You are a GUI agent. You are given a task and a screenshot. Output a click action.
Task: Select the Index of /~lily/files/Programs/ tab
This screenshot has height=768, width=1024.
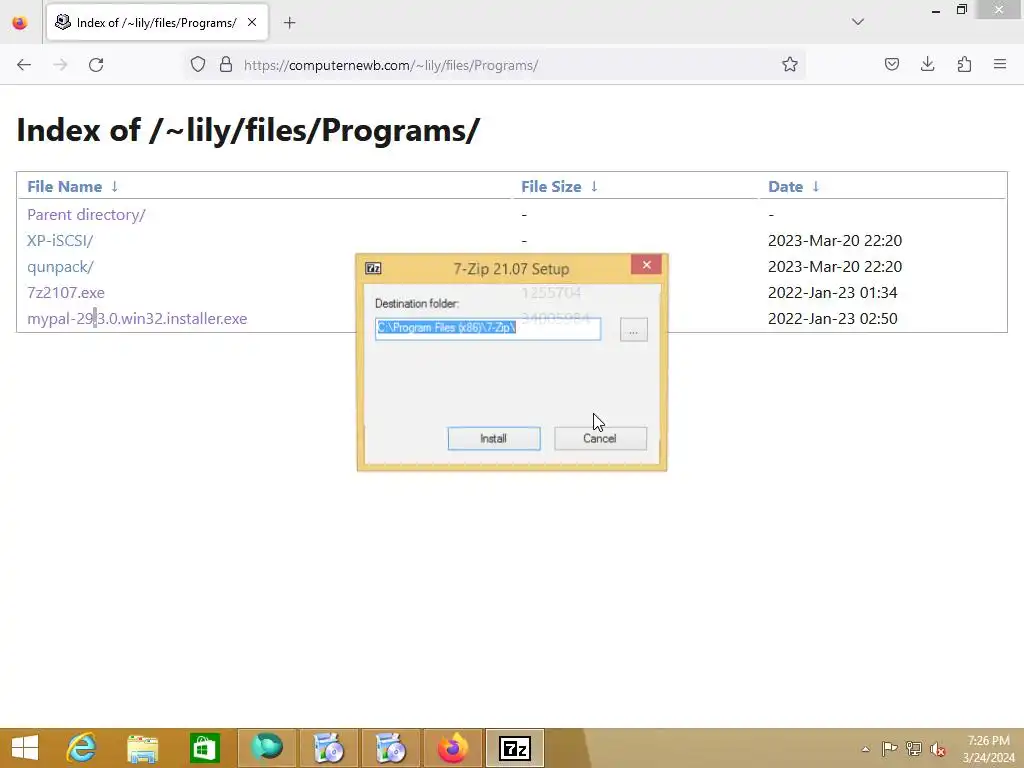[157, 22]
